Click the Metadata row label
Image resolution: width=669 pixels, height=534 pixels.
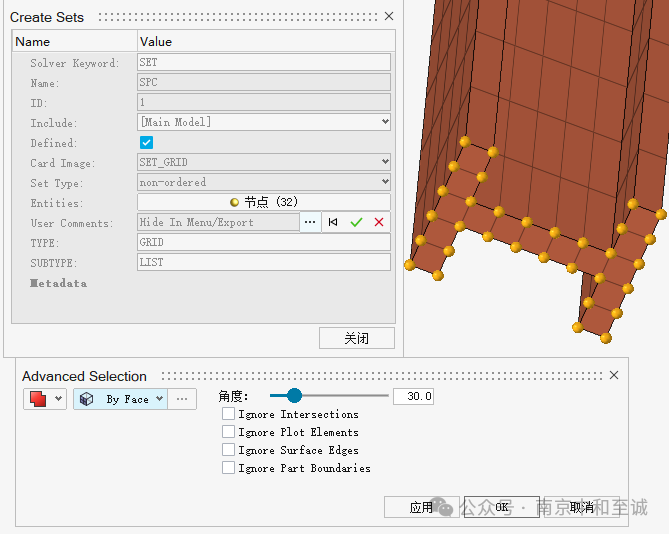pyautogui.click(x=58, y=283)
